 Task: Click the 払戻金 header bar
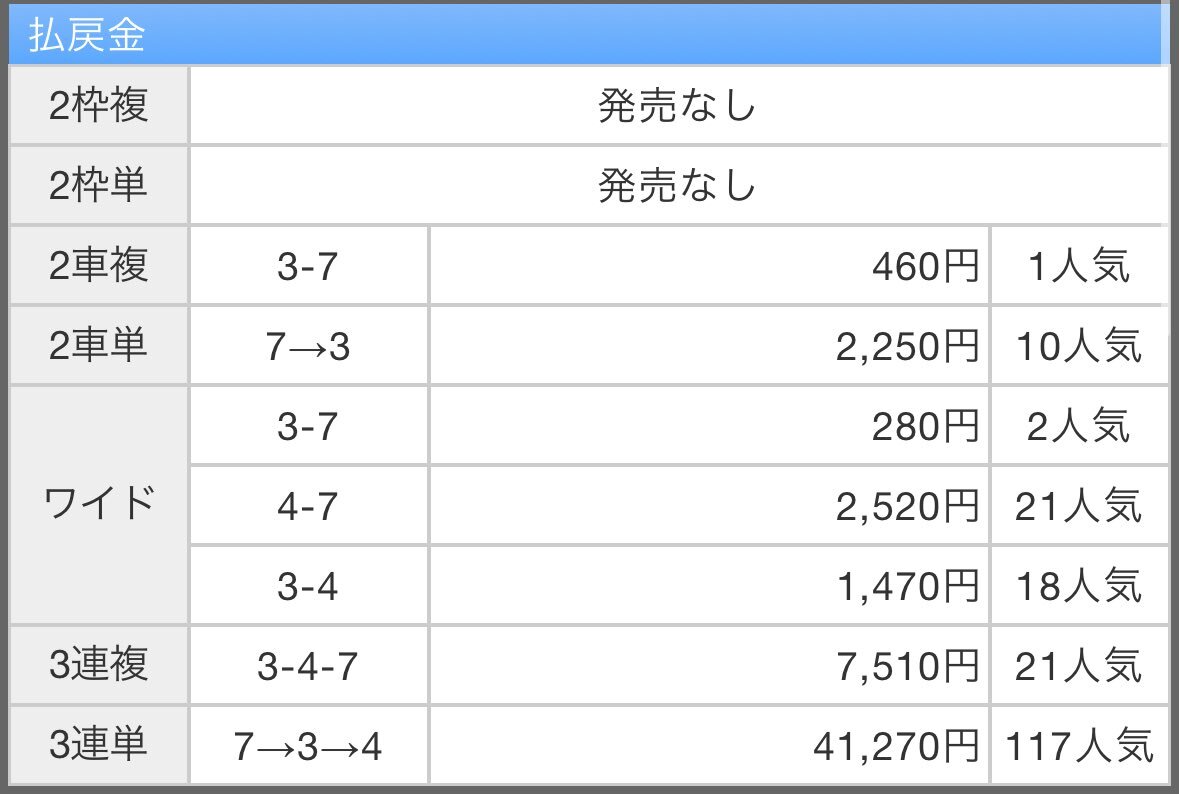pos(586,34)
